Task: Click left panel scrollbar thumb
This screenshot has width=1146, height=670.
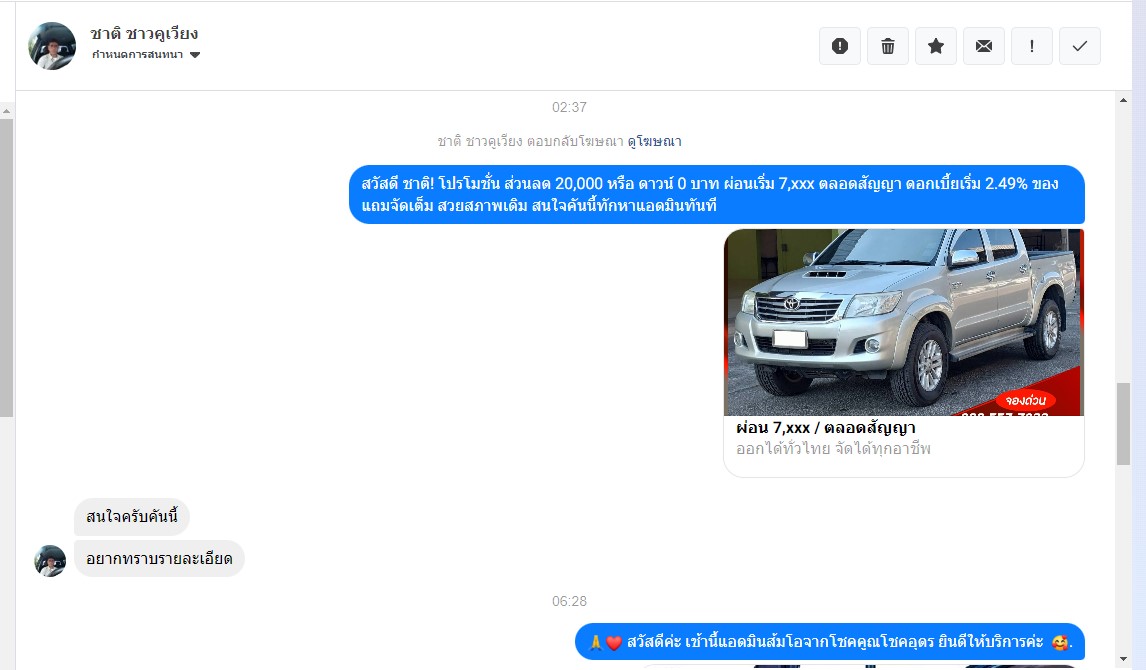Action: click(7, 267)
